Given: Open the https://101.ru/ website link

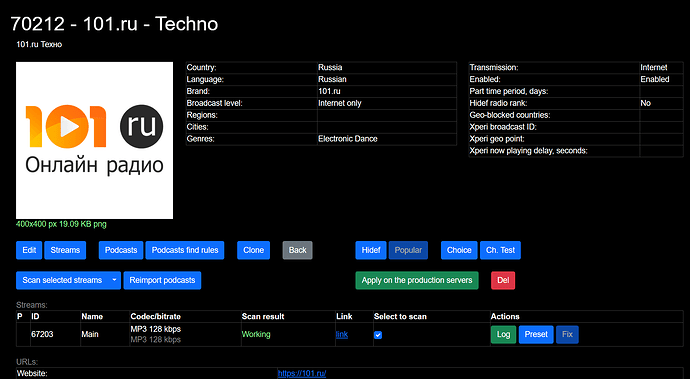Looking at the screenshot, I should point(302,373).
